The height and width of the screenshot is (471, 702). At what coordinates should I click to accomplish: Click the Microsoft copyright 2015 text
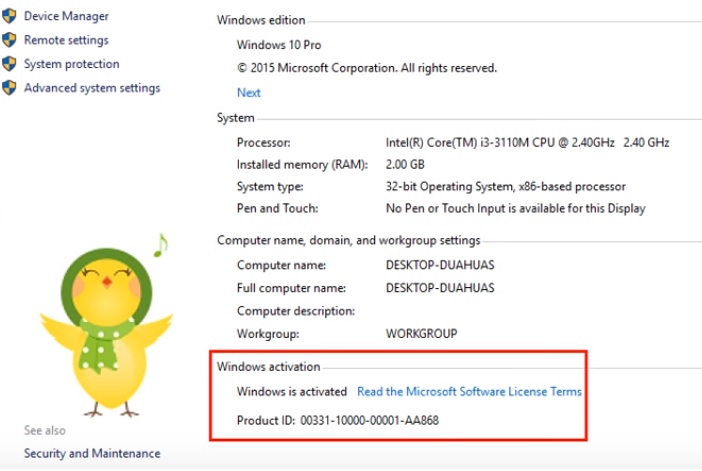pyautogui.click(x=367, y=68)
